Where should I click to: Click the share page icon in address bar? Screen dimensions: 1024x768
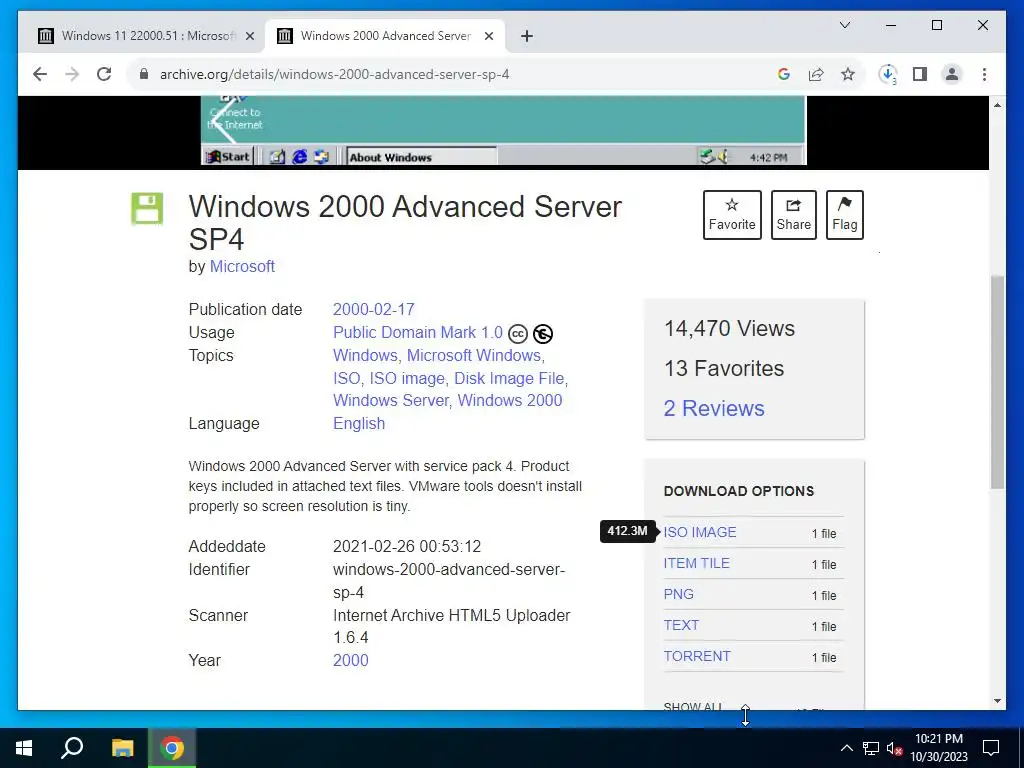(816, 74)
